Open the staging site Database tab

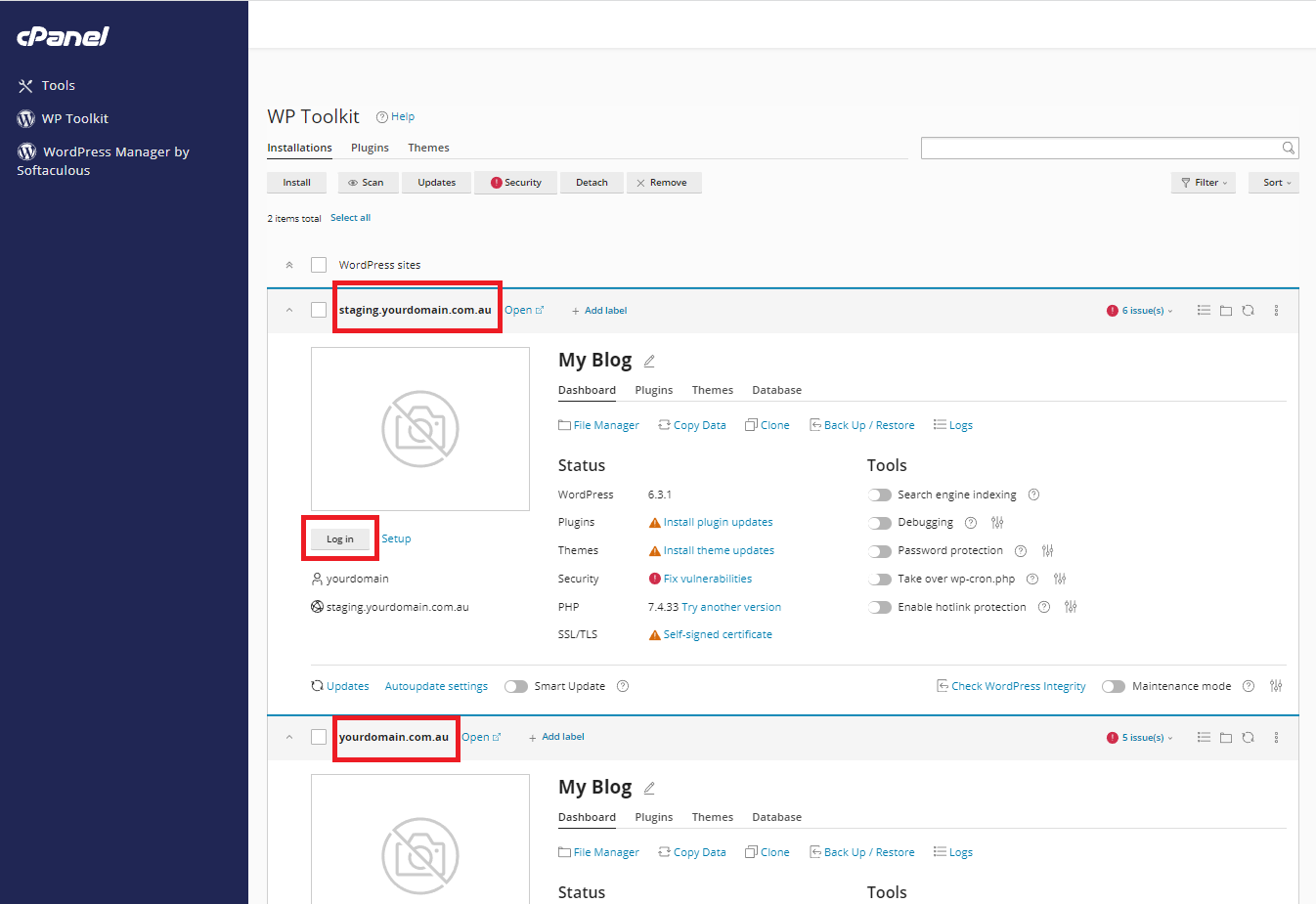(776, 390)
